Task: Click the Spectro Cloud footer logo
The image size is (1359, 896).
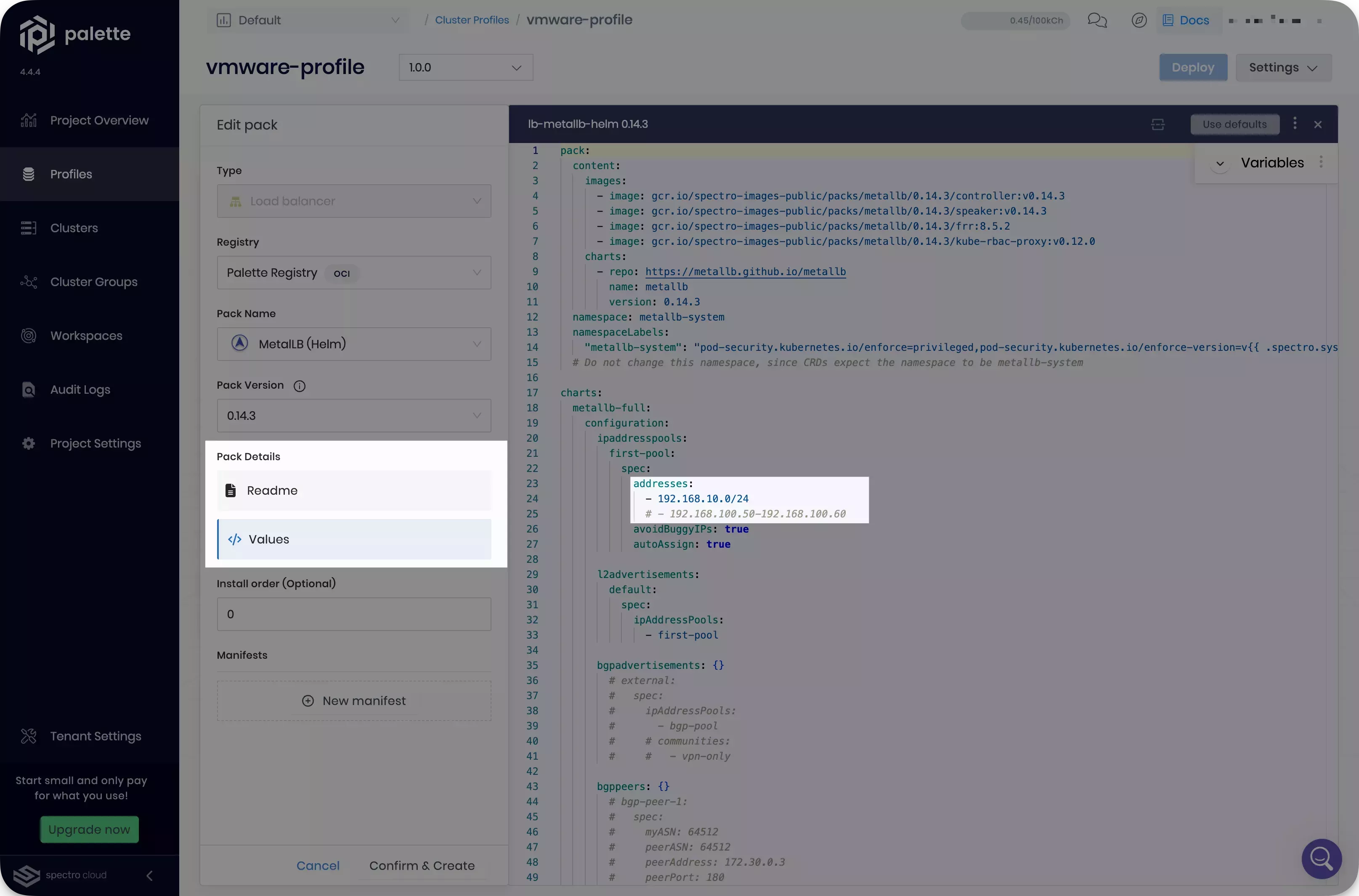Action: (59, 875)
